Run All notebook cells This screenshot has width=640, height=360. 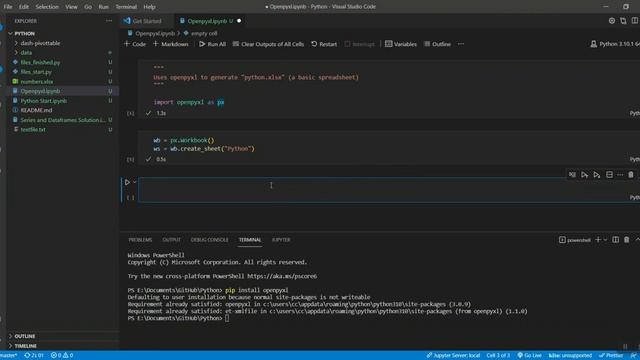pos(212,44)
